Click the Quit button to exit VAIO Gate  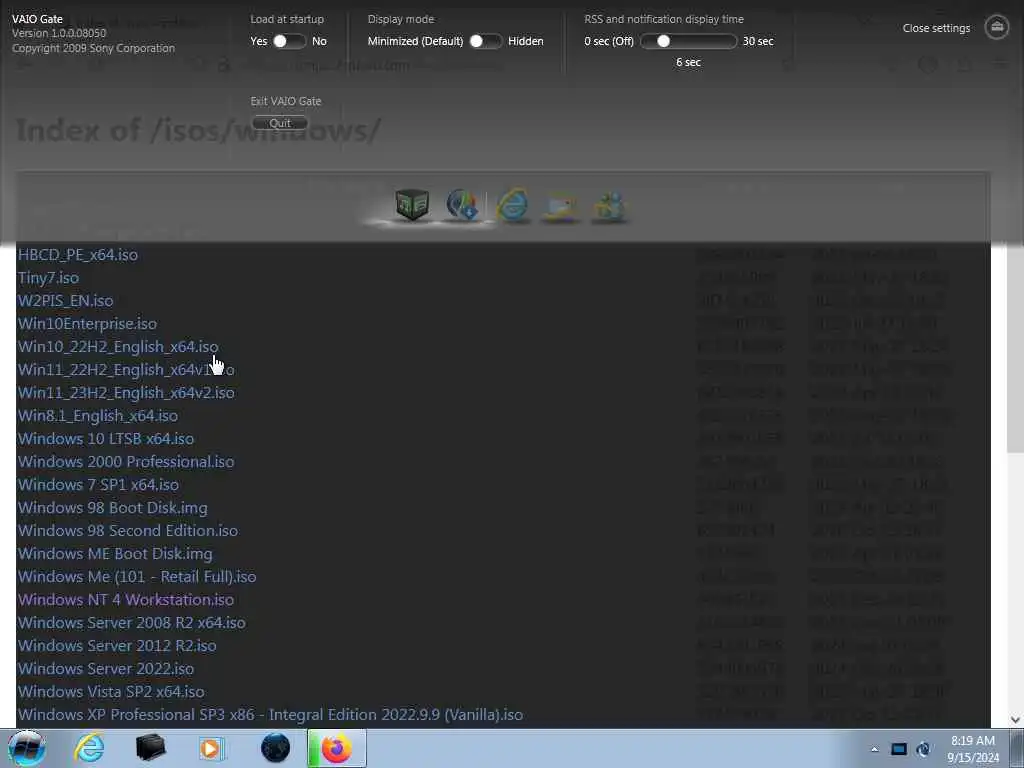280,123
